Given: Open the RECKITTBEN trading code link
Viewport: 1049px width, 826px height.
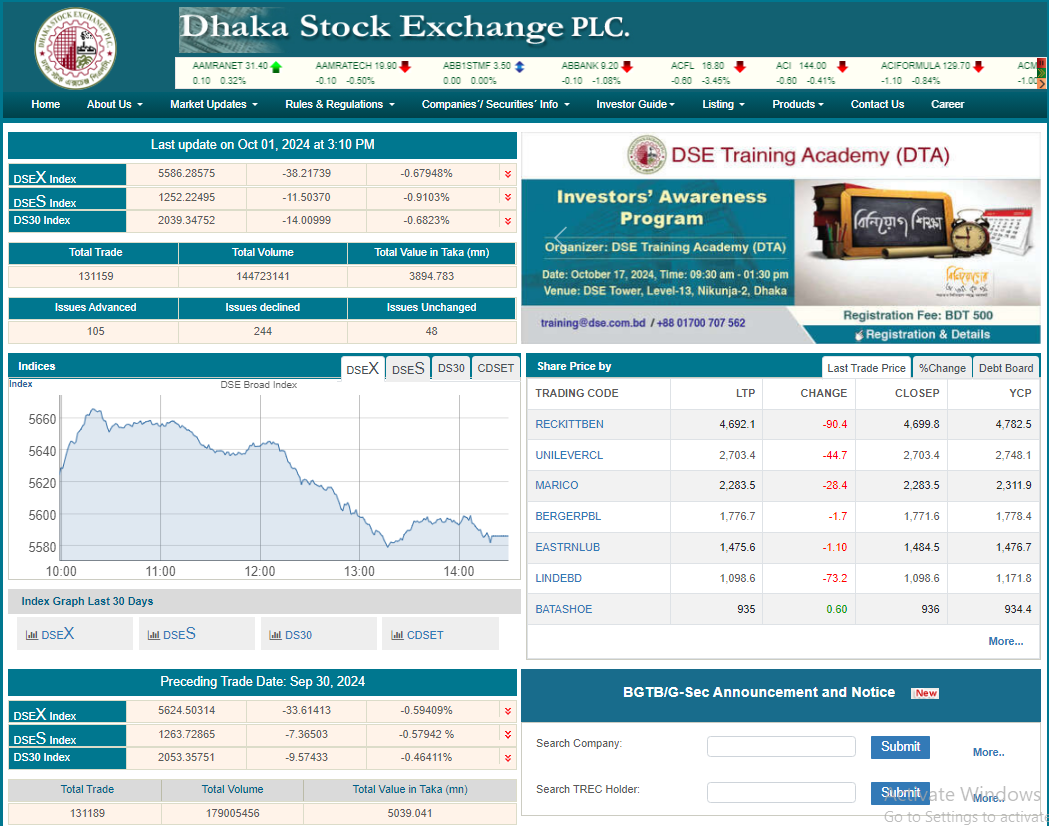Looking at the screenshot, I should [x=569, y=424].
